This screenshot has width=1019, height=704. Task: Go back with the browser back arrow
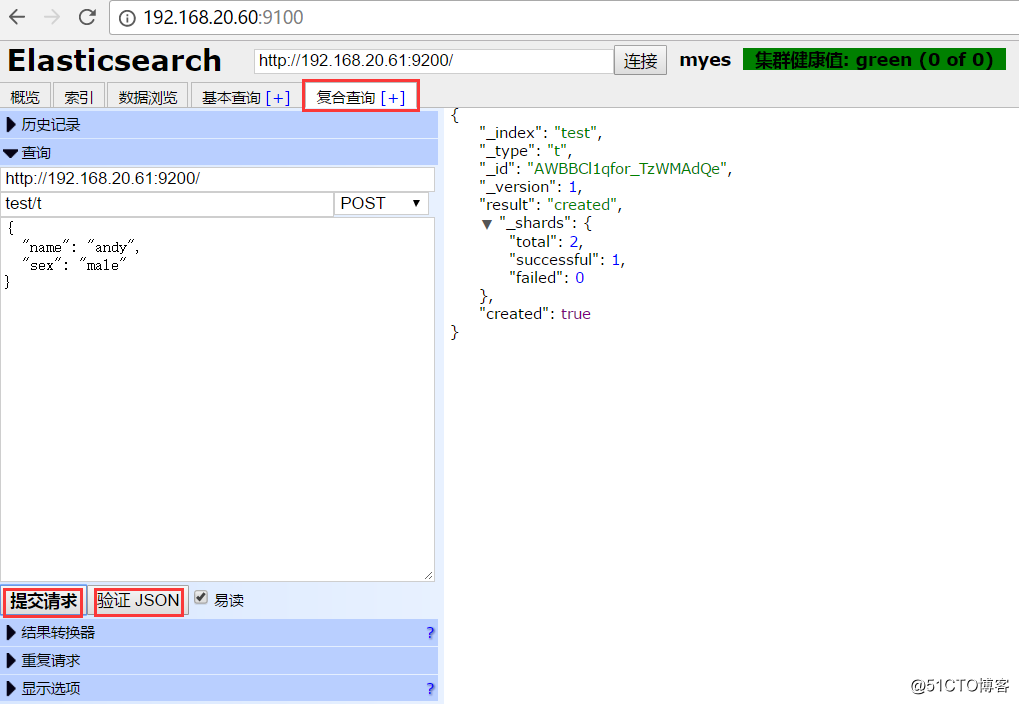coord(17,18)
